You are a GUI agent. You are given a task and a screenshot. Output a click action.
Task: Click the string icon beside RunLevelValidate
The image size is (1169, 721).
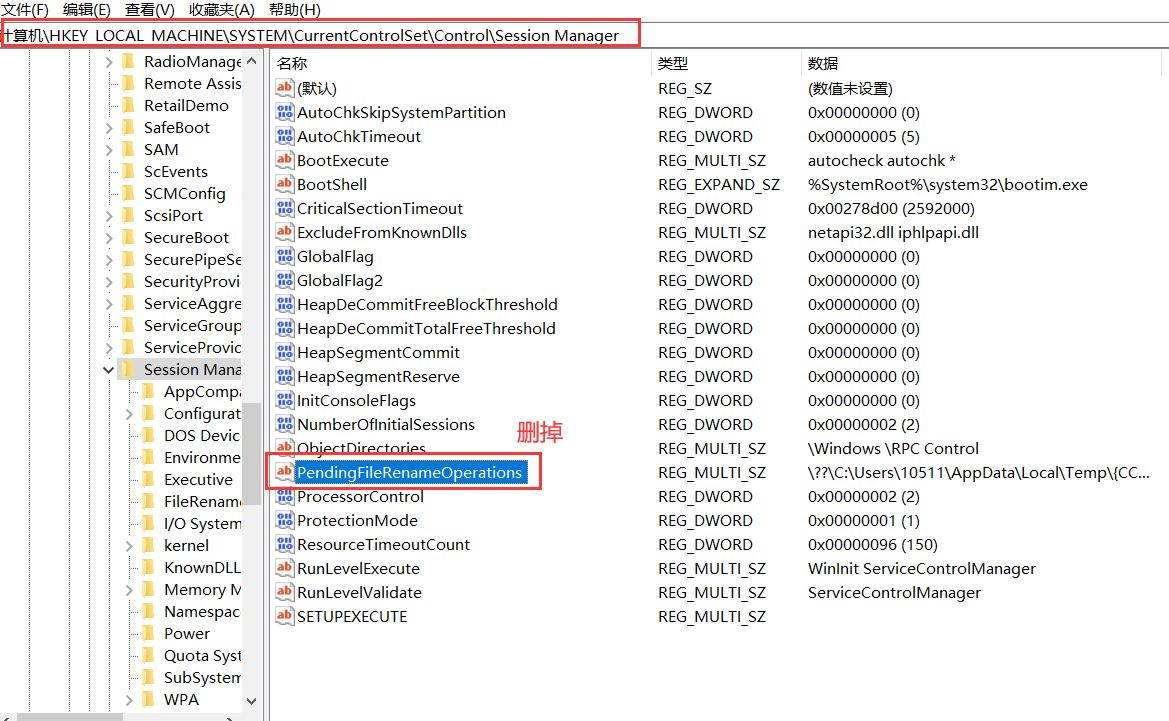[284, 592]
